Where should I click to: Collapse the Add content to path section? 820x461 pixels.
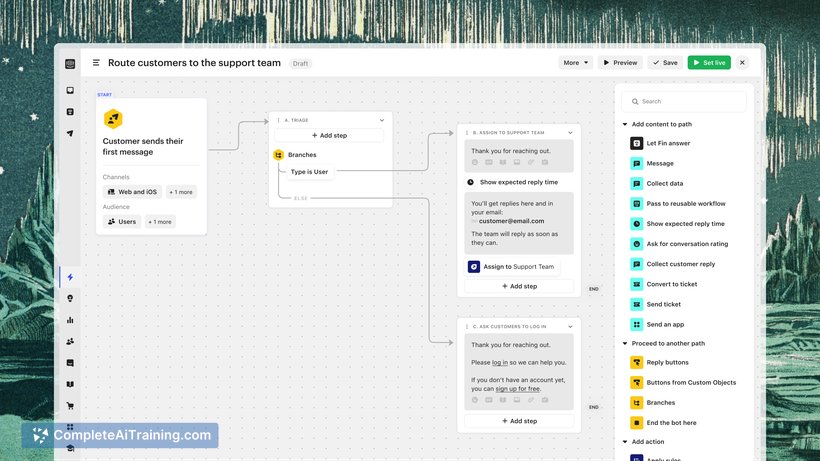coord(625,124)
